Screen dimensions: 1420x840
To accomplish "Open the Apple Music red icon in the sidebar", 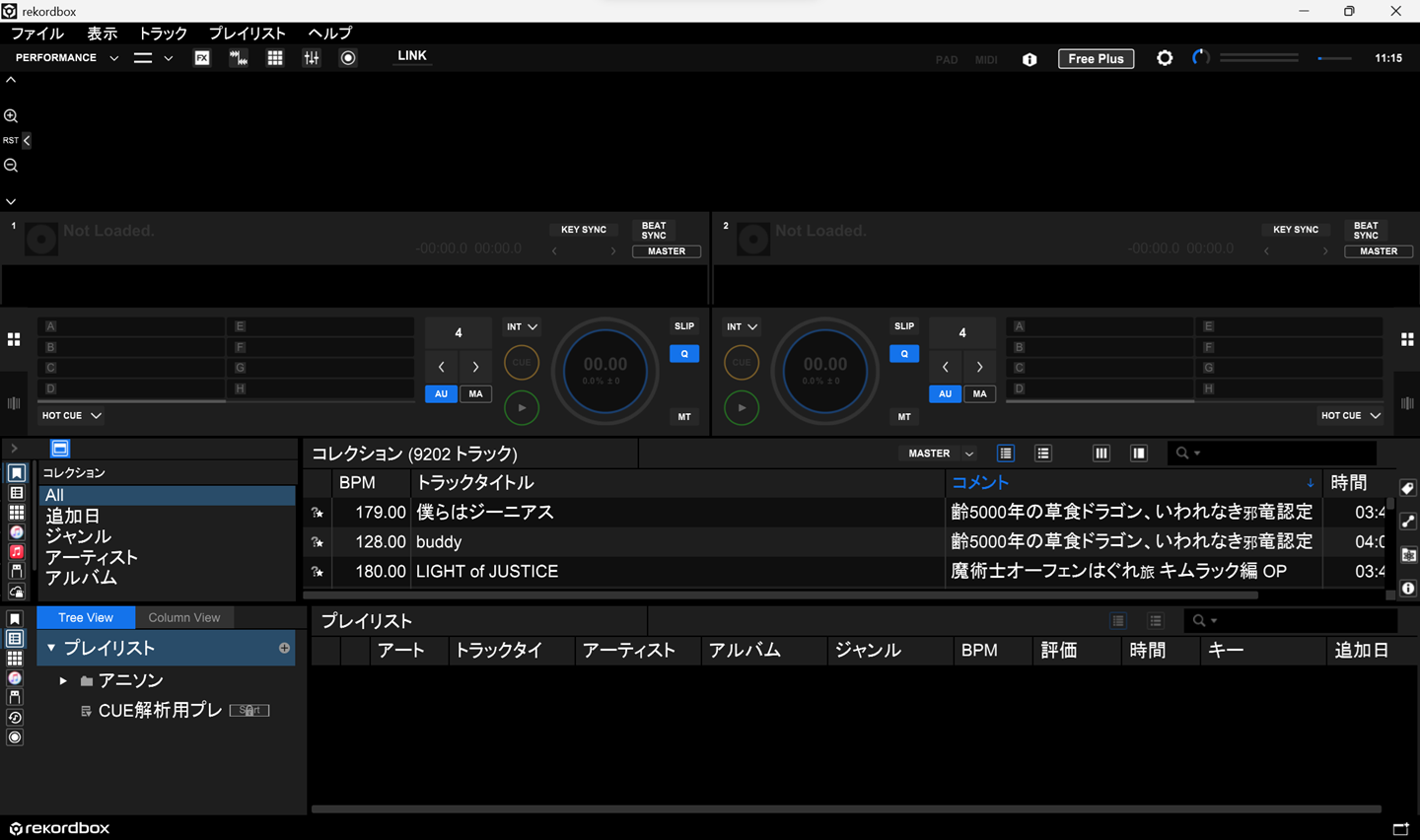I will click(x=16, y=552).
